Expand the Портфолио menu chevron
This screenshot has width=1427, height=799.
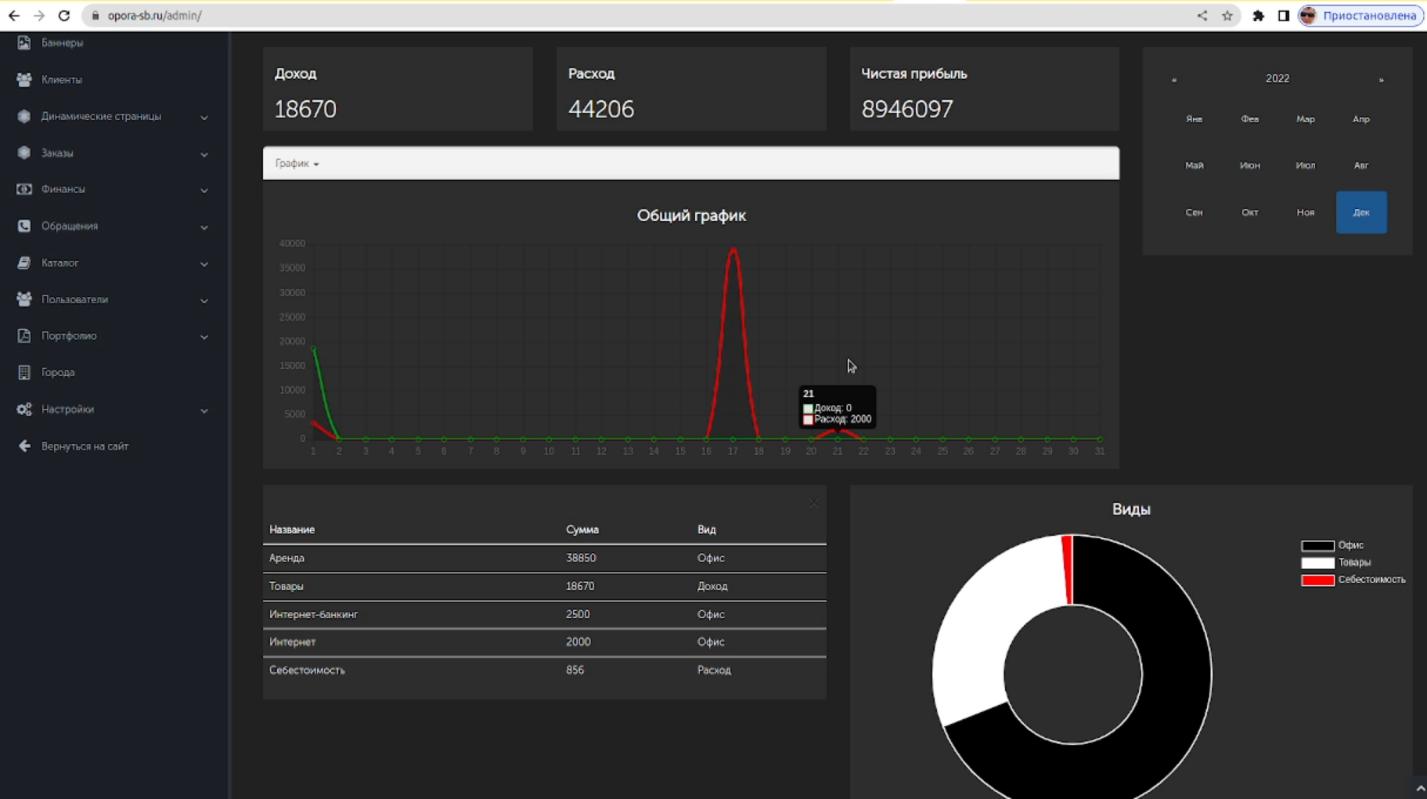[204, 337]
